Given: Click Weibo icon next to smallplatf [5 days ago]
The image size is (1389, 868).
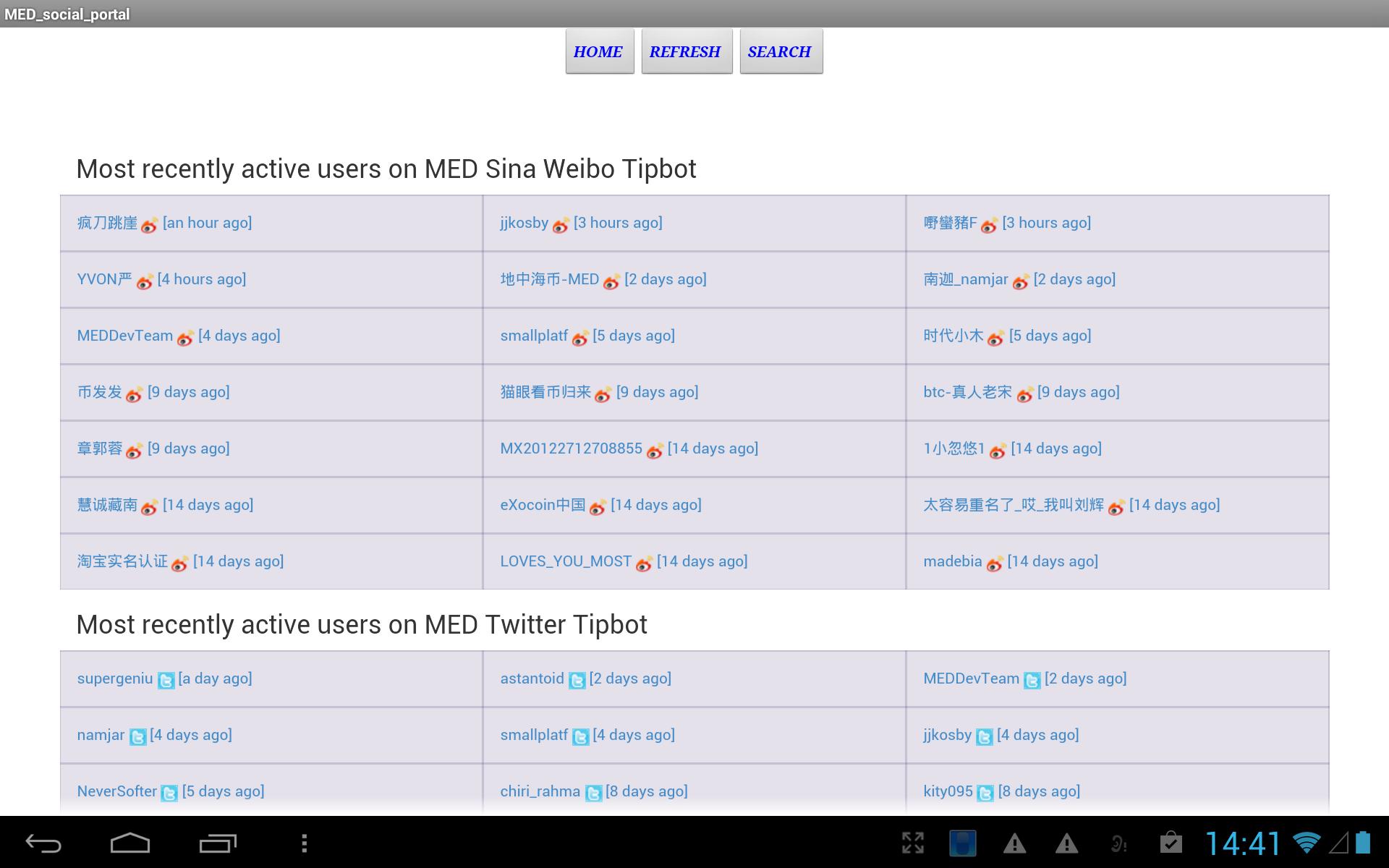Looking at the screenshot, I should click(580, 338).
